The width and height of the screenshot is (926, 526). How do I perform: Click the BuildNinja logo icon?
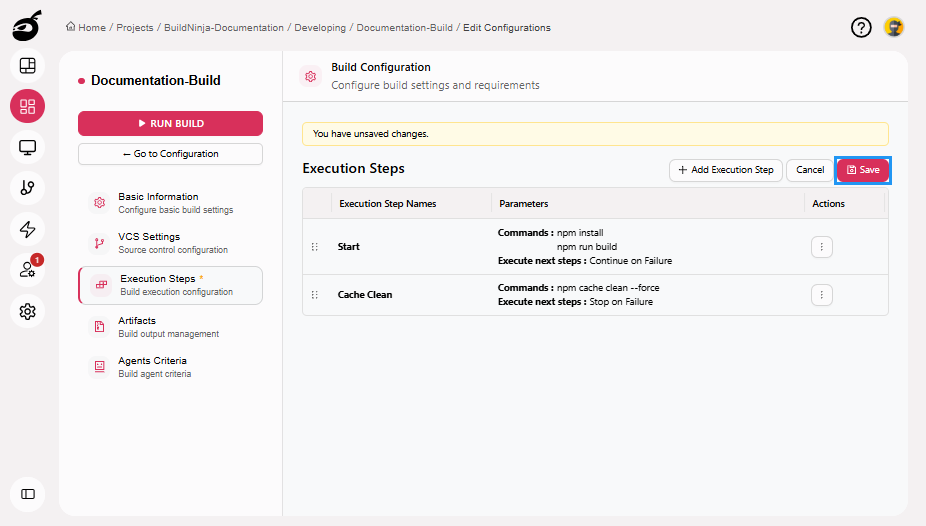coord(27,24)
